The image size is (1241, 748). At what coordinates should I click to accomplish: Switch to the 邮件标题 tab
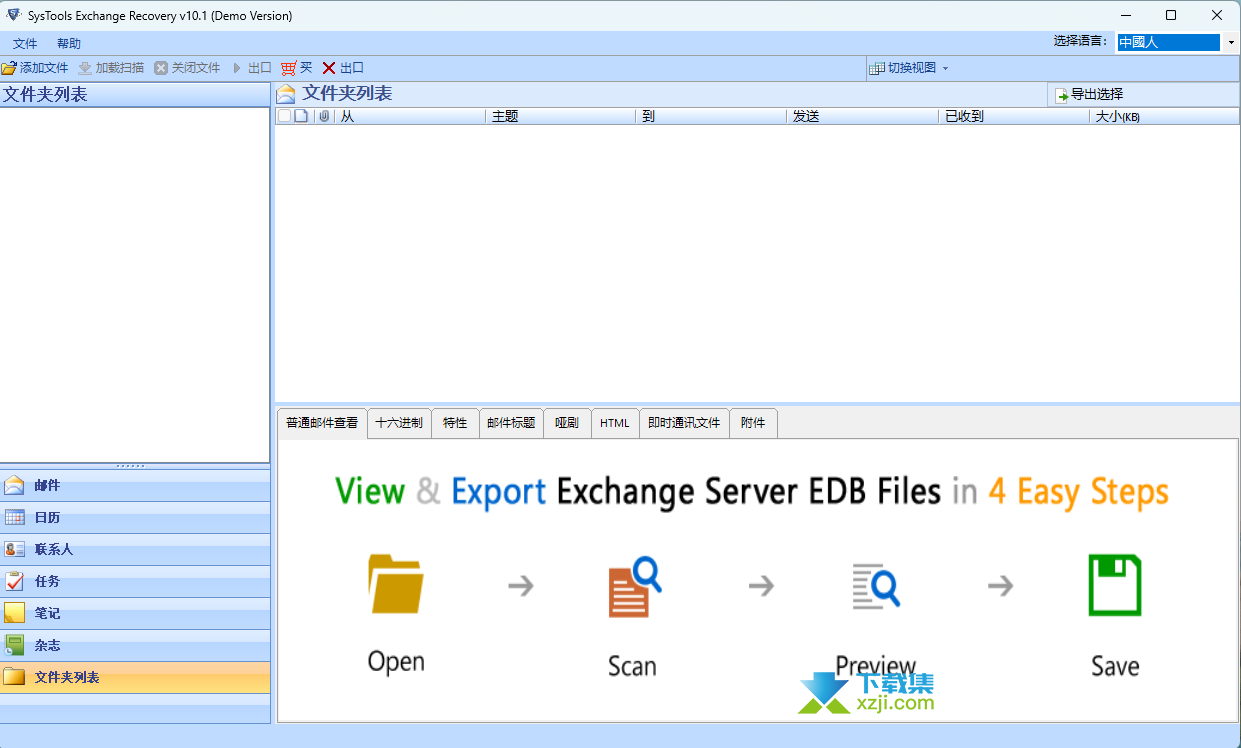pyautogui.click(x=511, y=423)
